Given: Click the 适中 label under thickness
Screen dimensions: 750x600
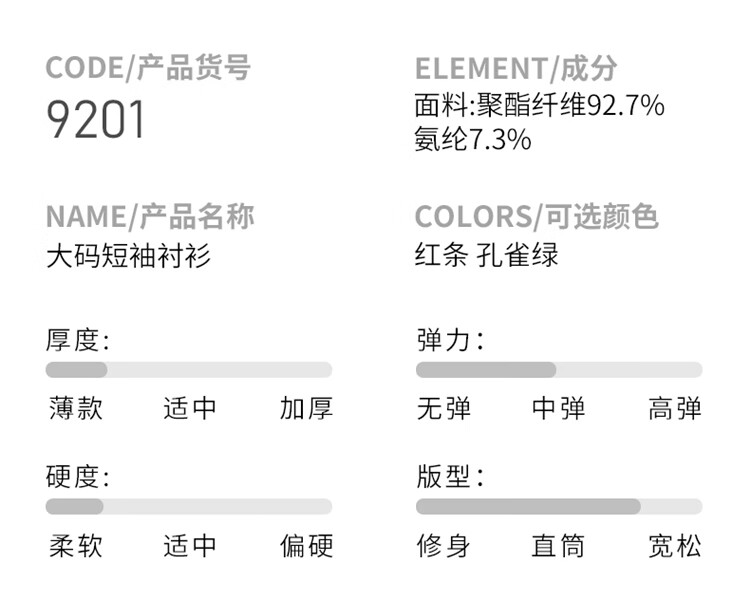Looking at the screenshot, I should point(189,409).
